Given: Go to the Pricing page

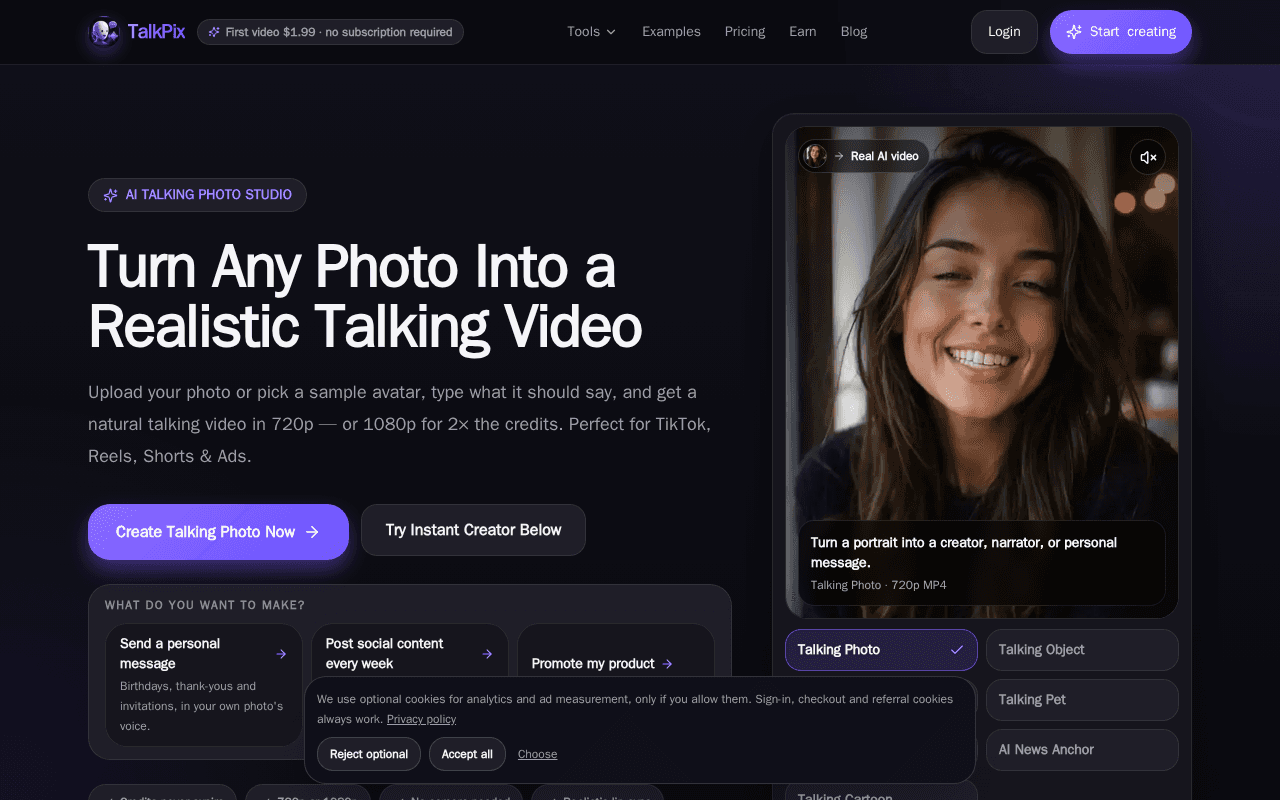Looking at the screenshot, I should [745, 32].
